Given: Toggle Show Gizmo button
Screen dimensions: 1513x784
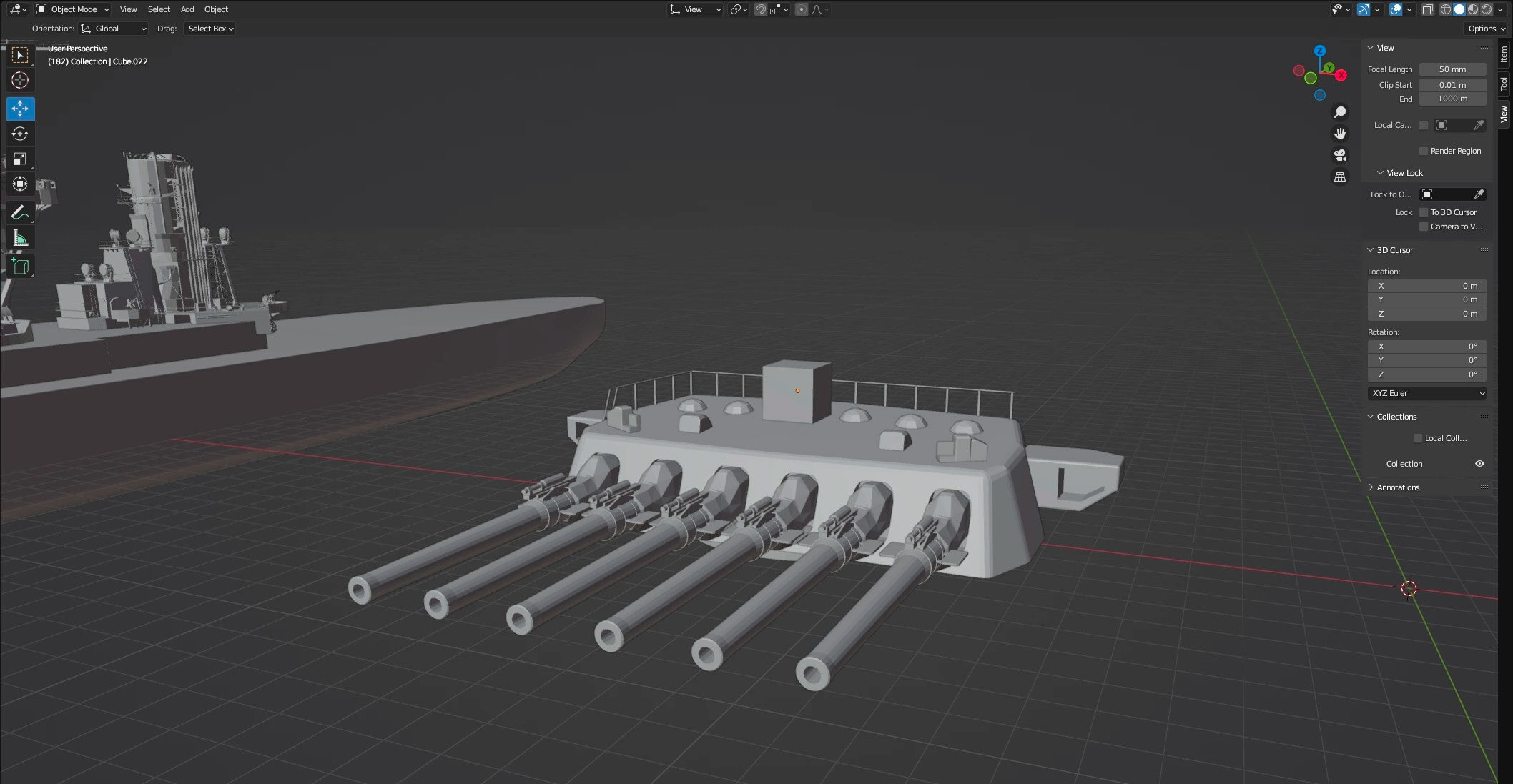Looking at the screenshot, I should [1364, 9].
